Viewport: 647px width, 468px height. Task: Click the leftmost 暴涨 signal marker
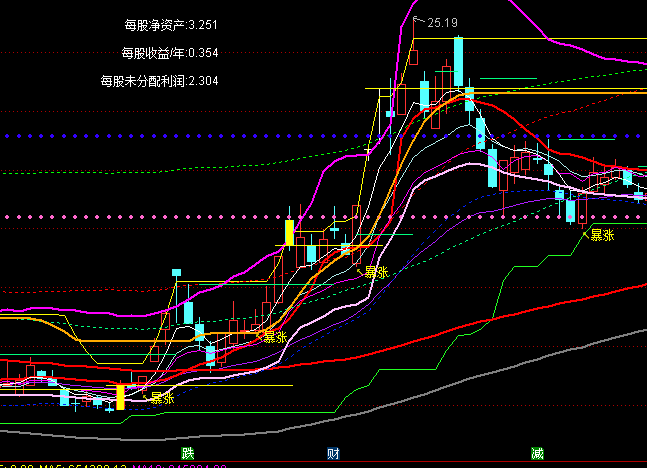162,397
